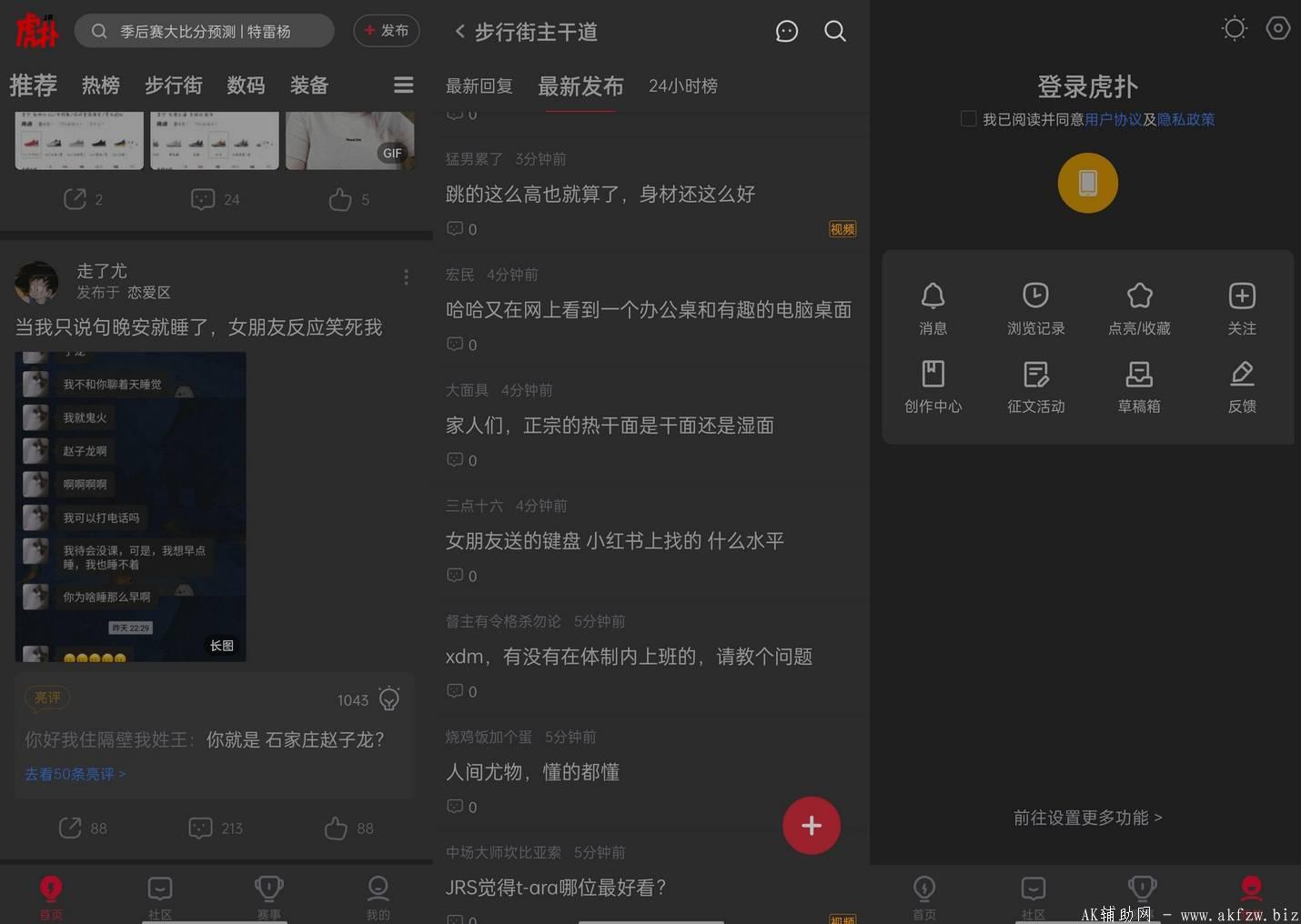Open 前往设置更多功能 link
The height and width of the screenshot is (924, 1301).
pos(1088,818)
